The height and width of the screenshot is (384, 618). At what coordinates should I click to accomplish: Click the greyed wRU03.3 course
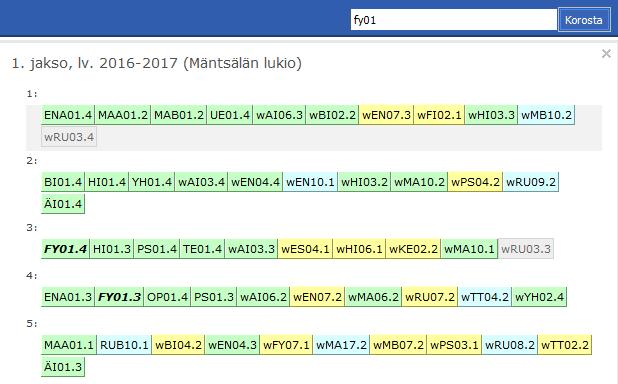pyautogui.click(x=526, y=249)
